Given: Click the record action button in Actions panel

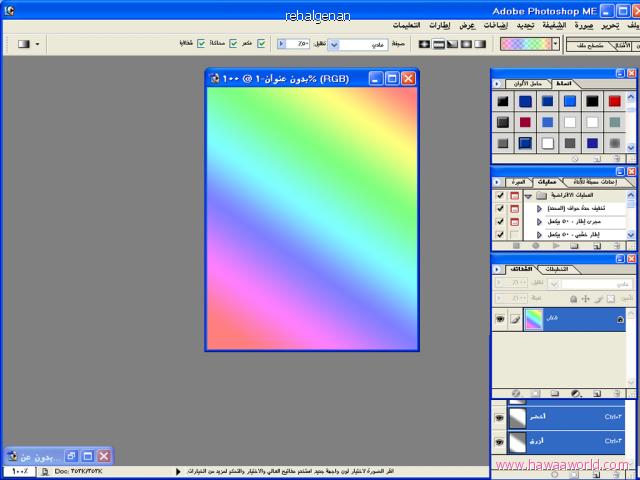Looking at the screenshot, I should 536,245.
